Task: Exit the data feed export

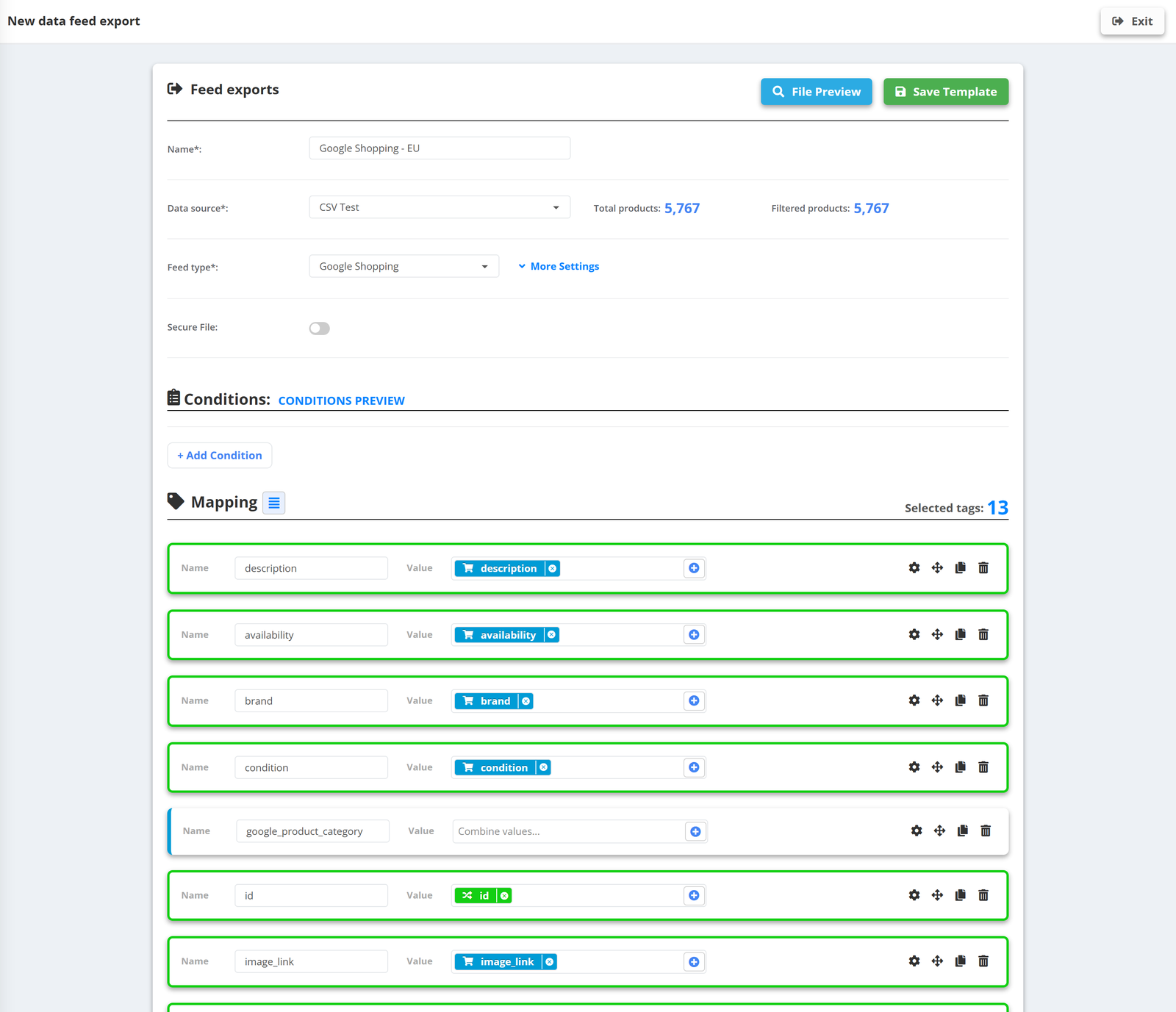Action: (1133, 21)
